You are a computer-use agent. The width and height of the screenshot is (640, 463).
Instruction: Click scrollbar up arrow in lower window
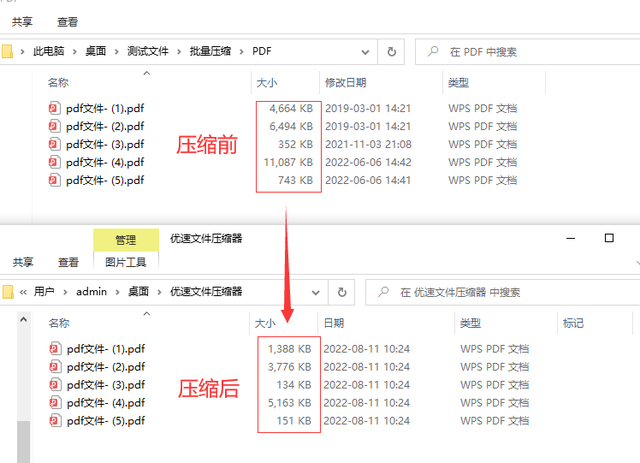(24, 319)
